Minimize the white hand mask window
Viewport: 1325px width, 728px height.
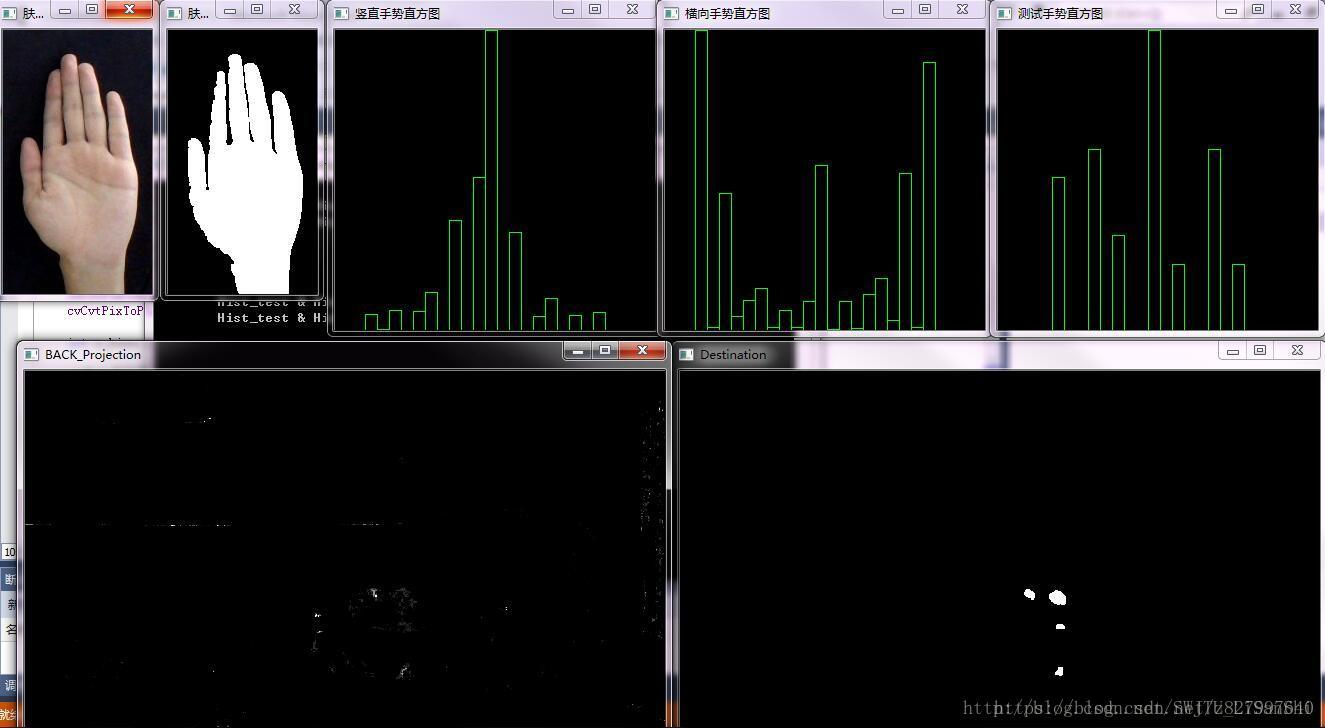click(x=230, y=9)
